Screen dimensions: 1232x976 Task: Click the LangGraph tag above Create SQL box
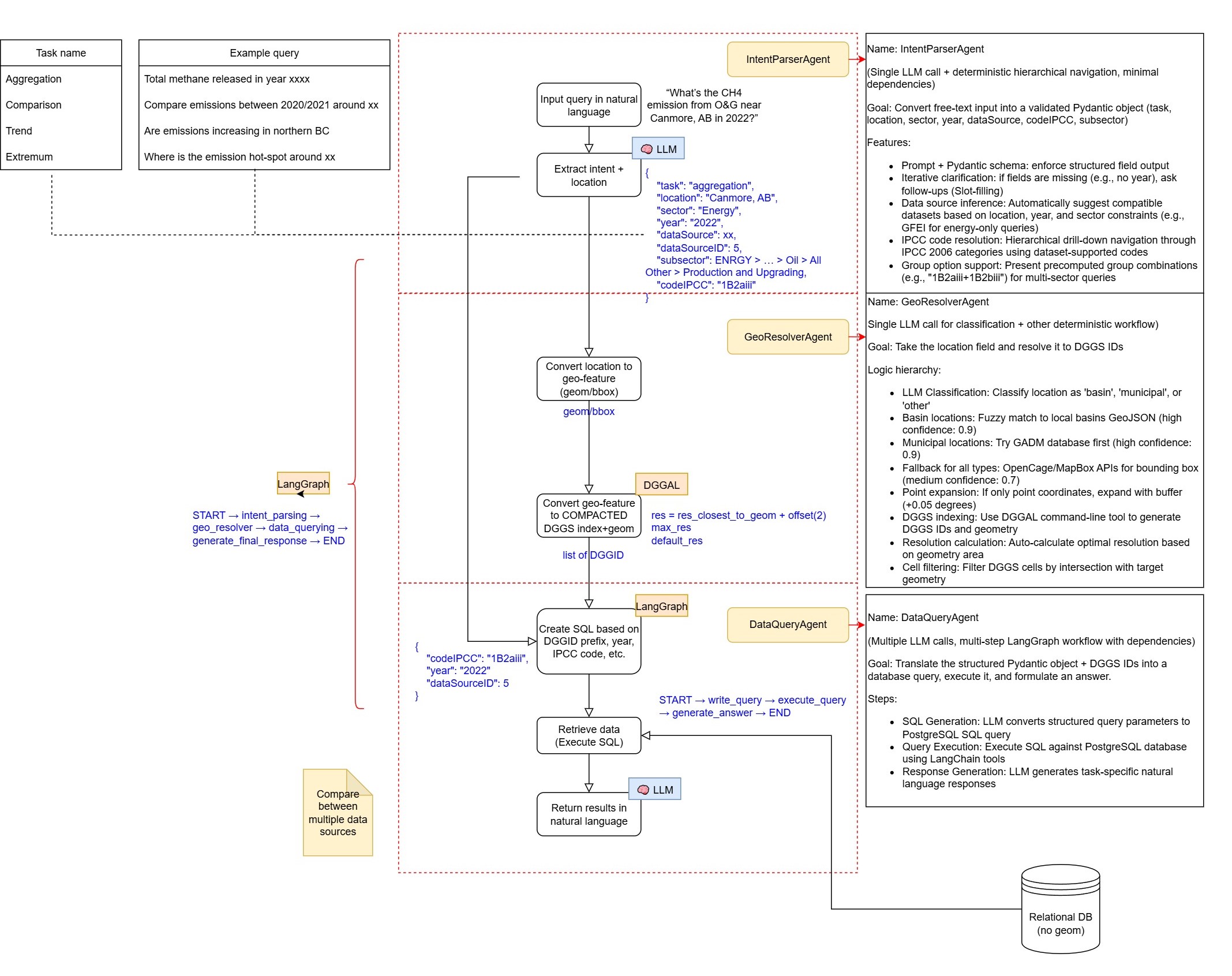click(661, 606)
